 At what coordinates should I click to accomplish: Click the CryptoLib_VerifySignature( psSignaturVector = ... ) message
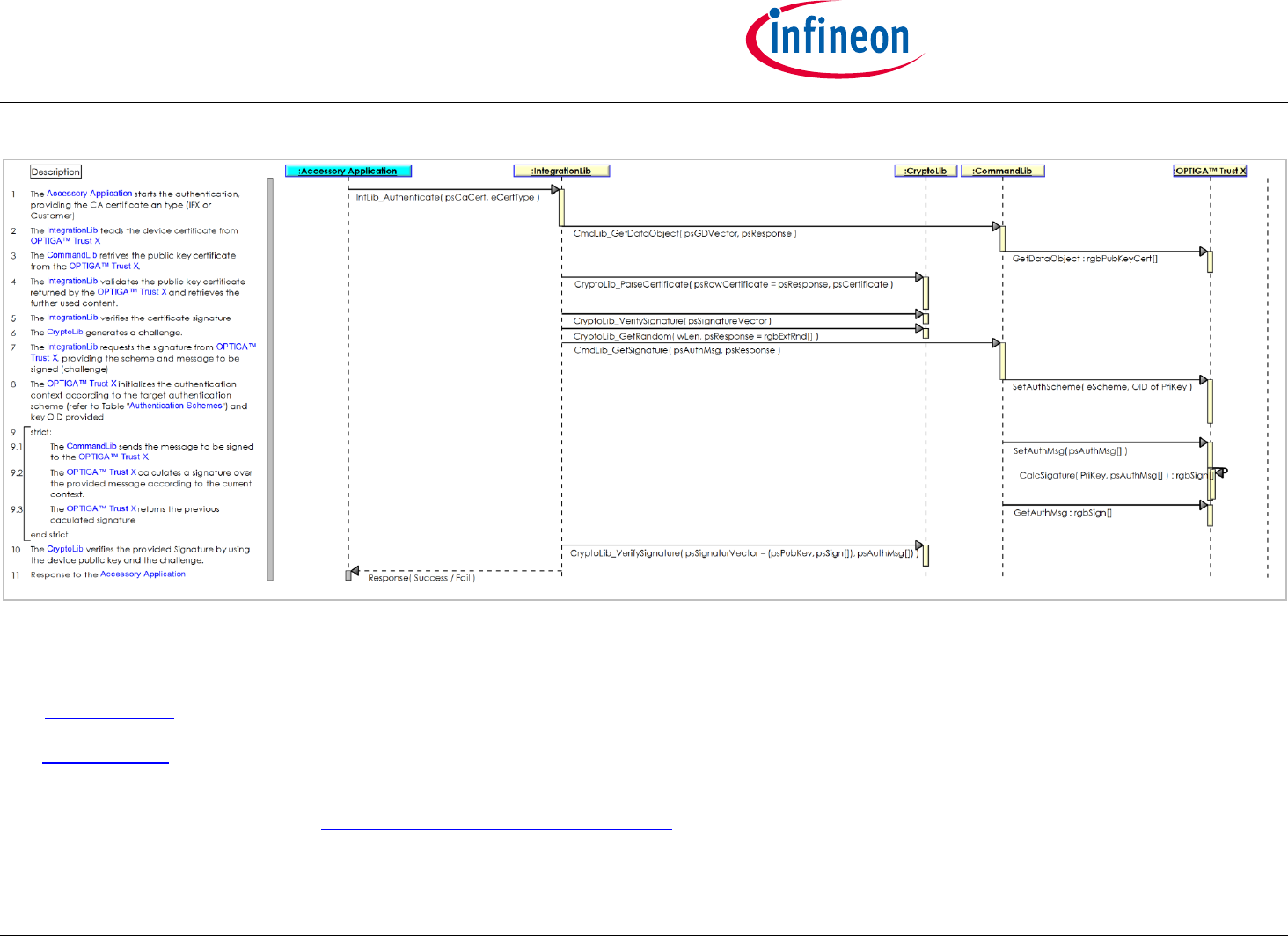point(744,553)
